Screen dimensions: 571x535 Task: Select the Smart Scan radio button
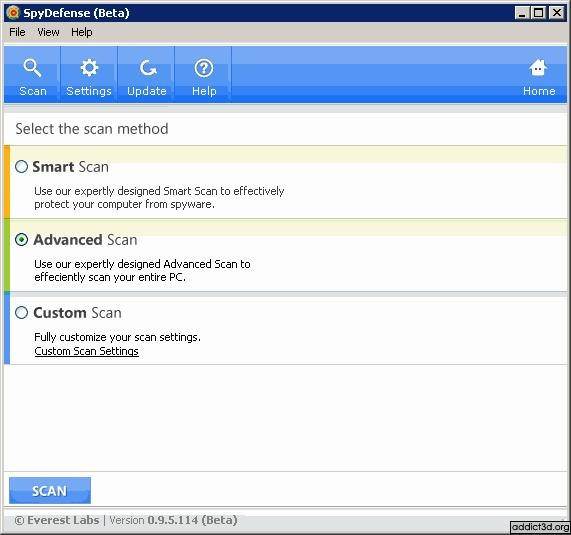coord(21,167)
